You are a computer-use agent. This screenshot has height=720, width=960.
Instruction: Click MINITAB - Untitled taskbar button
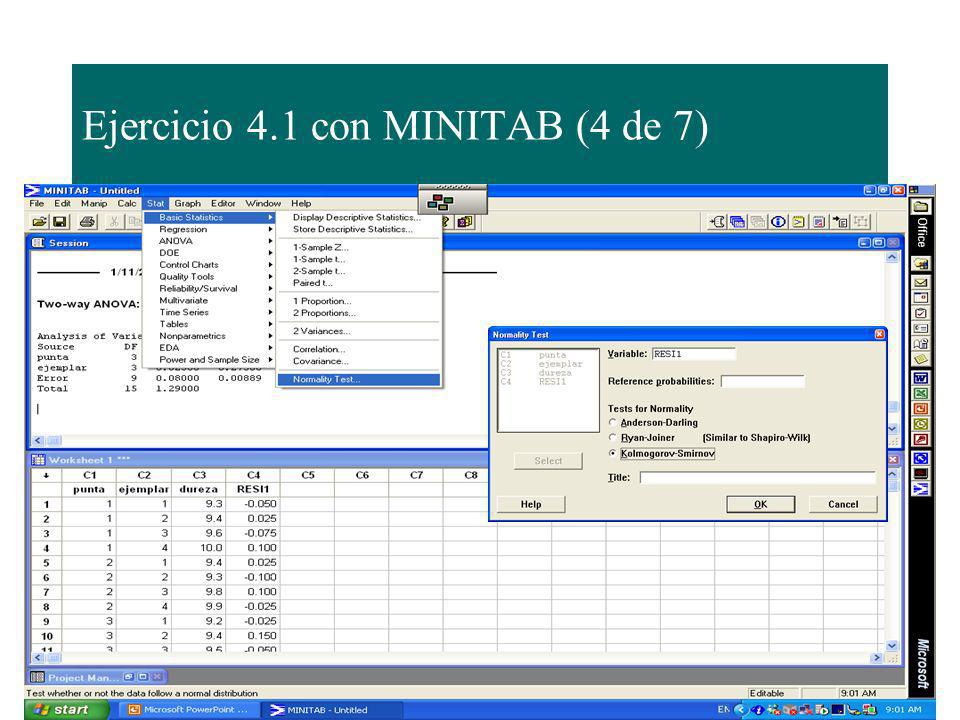click(x=332, y=710)
